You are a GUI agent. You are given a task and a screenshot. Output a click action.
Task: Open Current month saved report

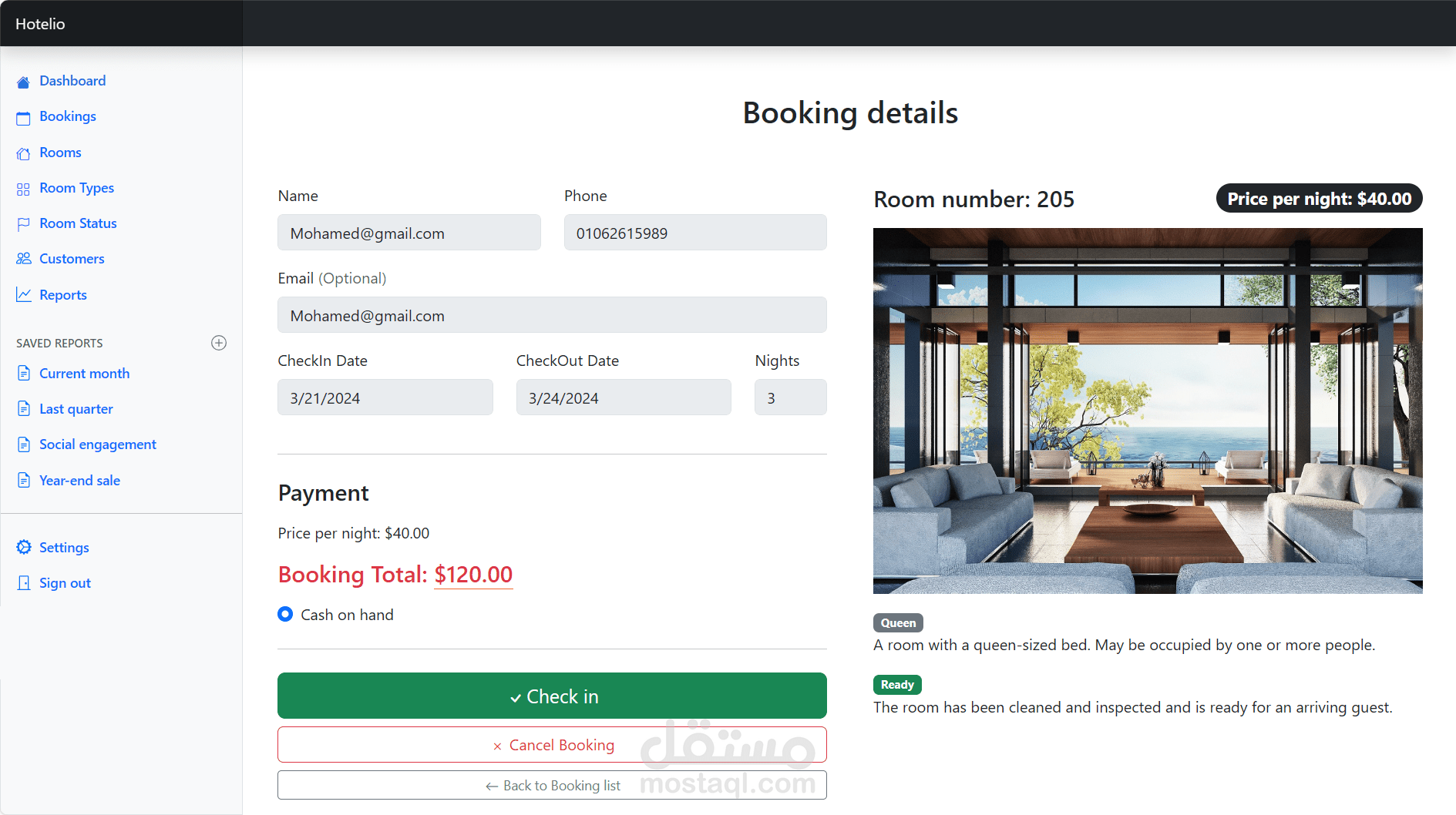(84, 374)
